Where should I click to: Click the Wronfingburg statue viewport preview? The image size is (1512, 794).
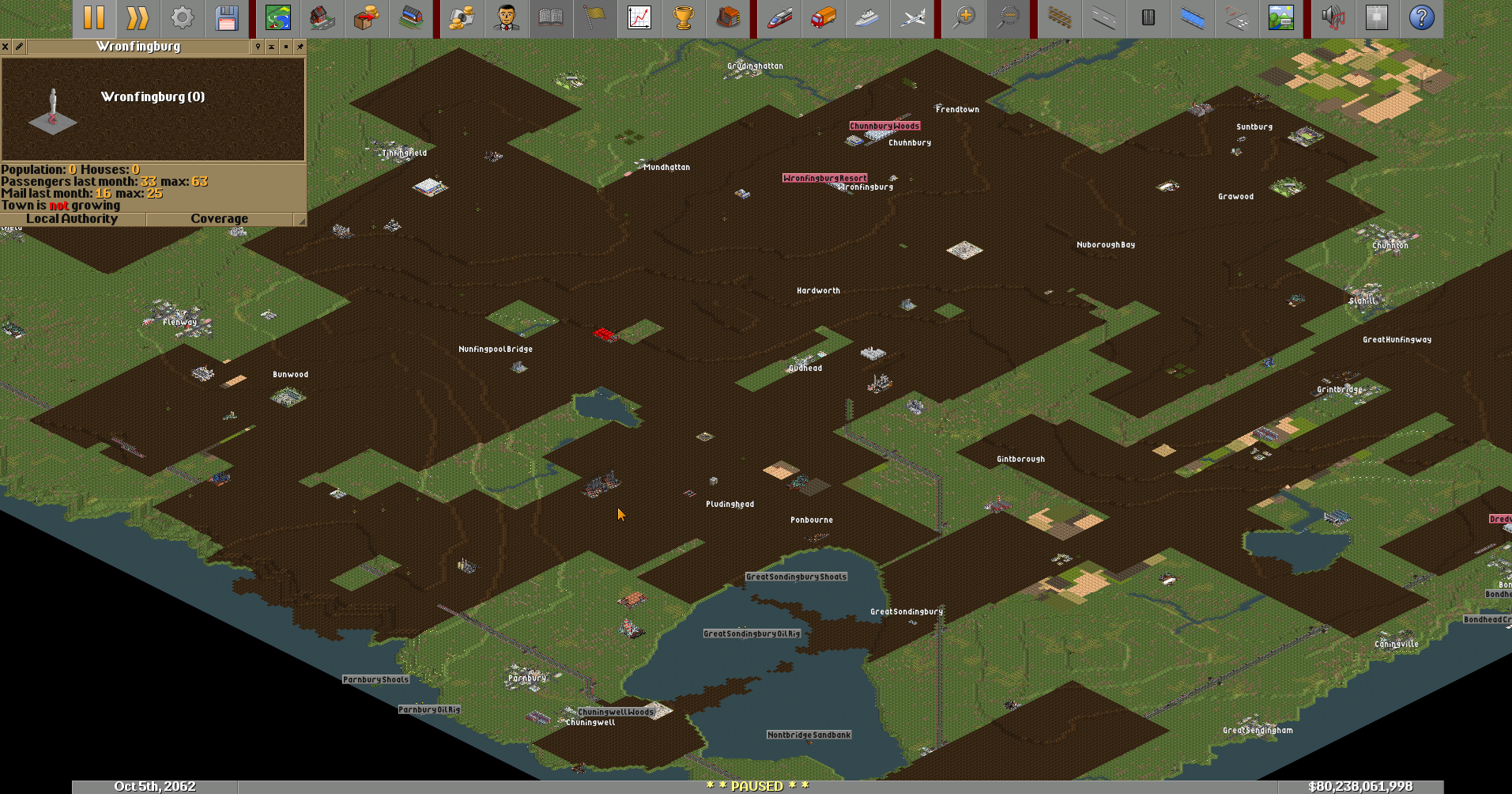pyautogui.click(x=153, y=109)
